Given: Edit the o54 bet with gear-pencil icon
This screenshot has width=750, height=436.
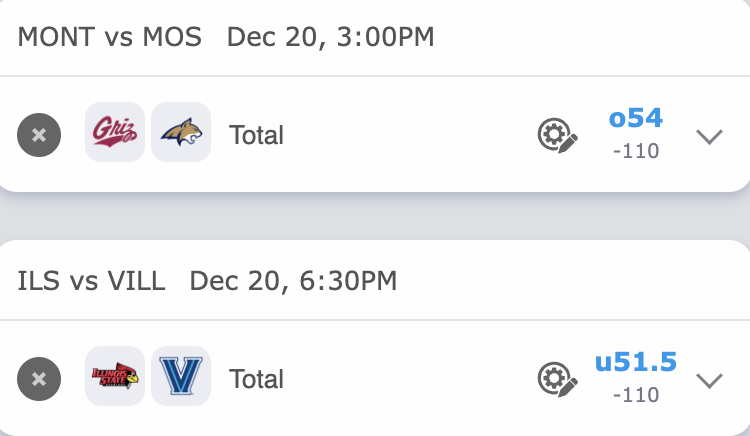Looking at the screenshot, I should [557, 135].
